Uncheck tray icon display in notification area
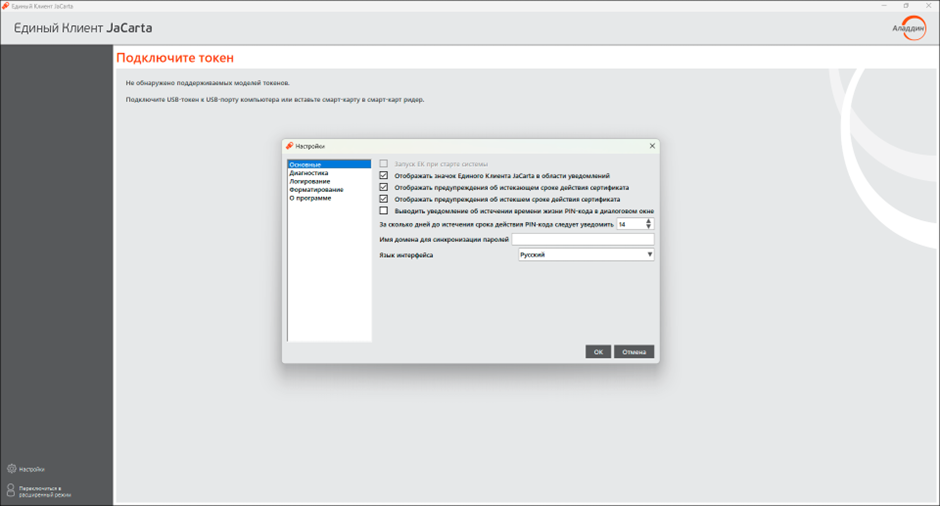Screen dimensions: 940x506 [384, 176]
